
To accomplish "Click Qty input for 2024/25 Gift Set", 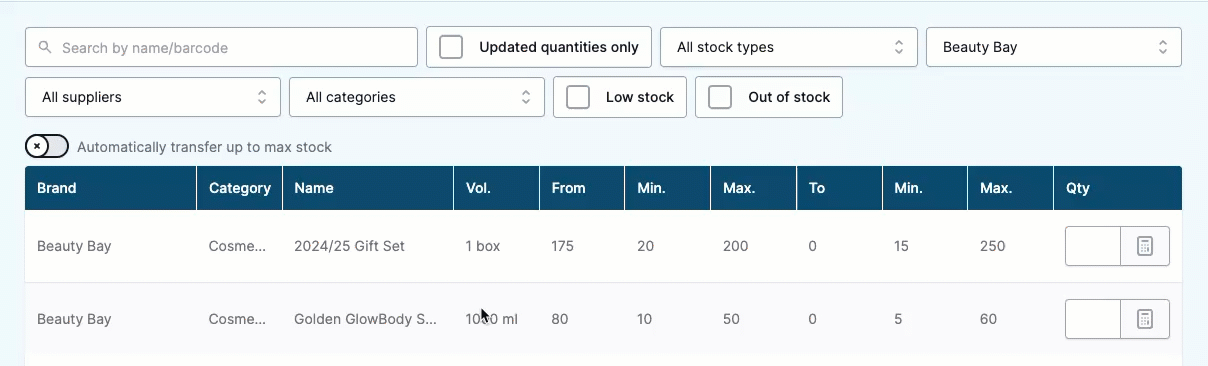I will click(1093, 246).
